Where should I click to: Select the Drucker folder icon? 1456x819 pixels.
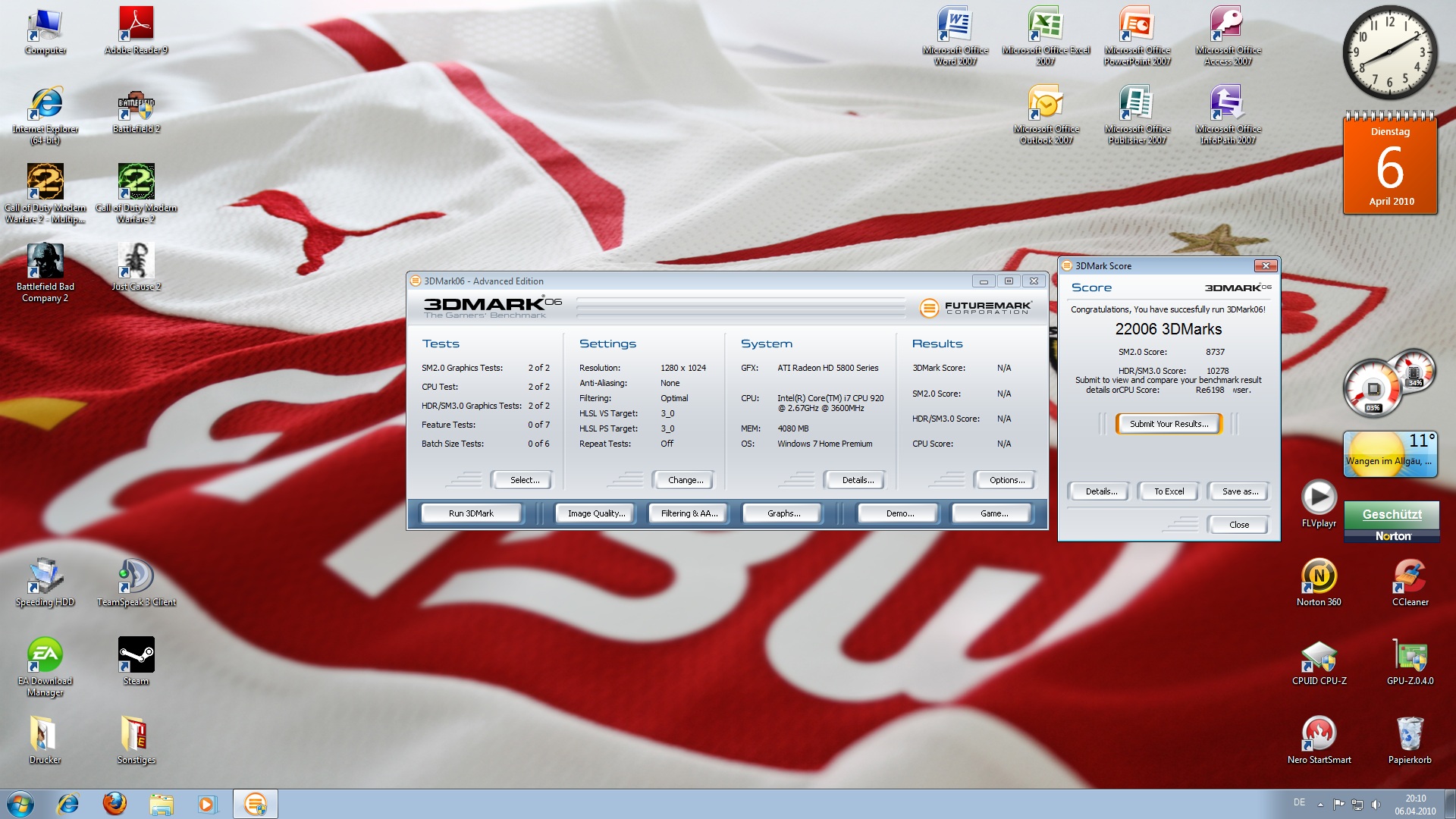point(45,741)
